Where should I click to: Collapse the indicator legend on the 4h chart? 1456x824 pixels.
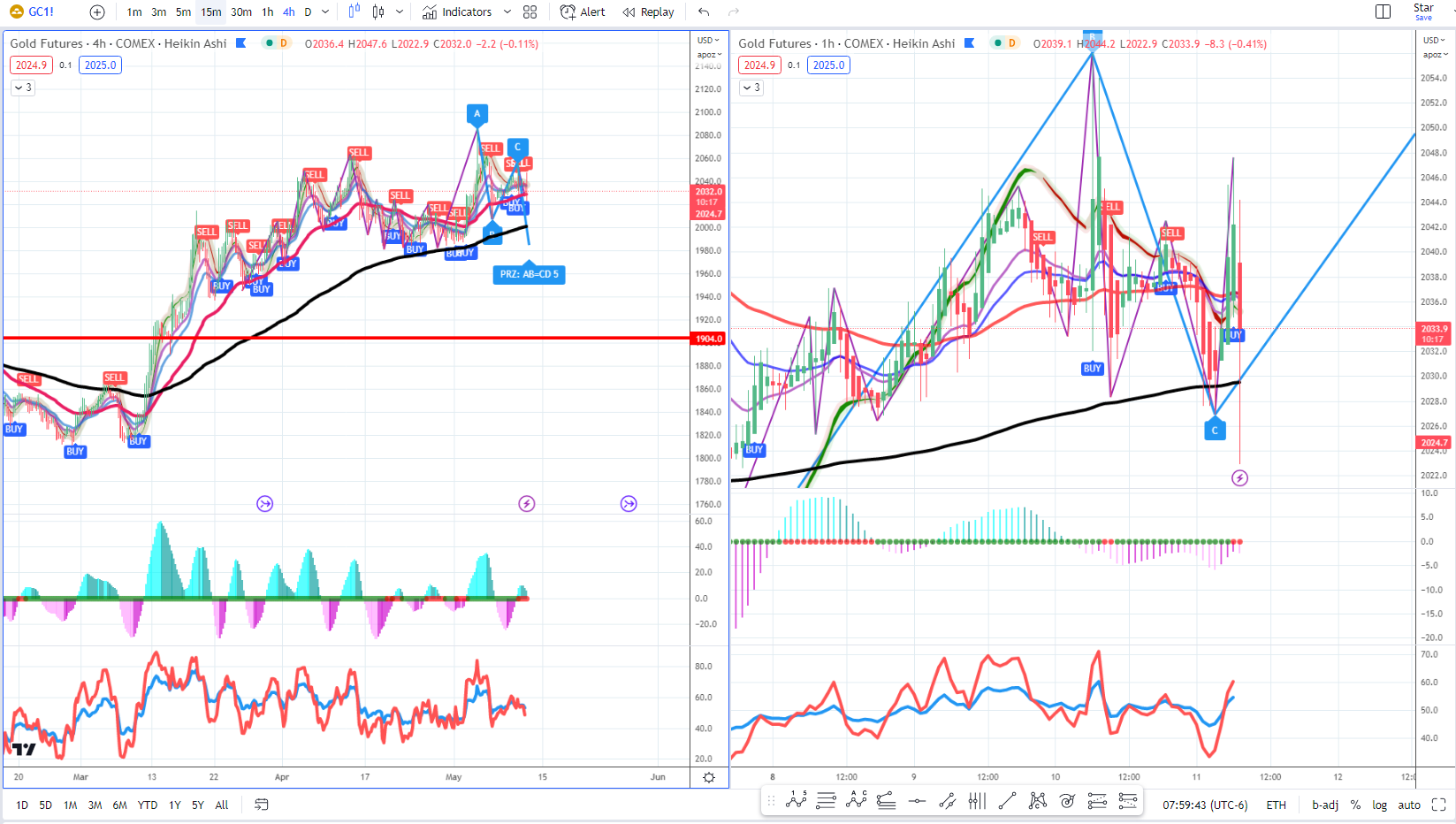[x=23, y=88]
